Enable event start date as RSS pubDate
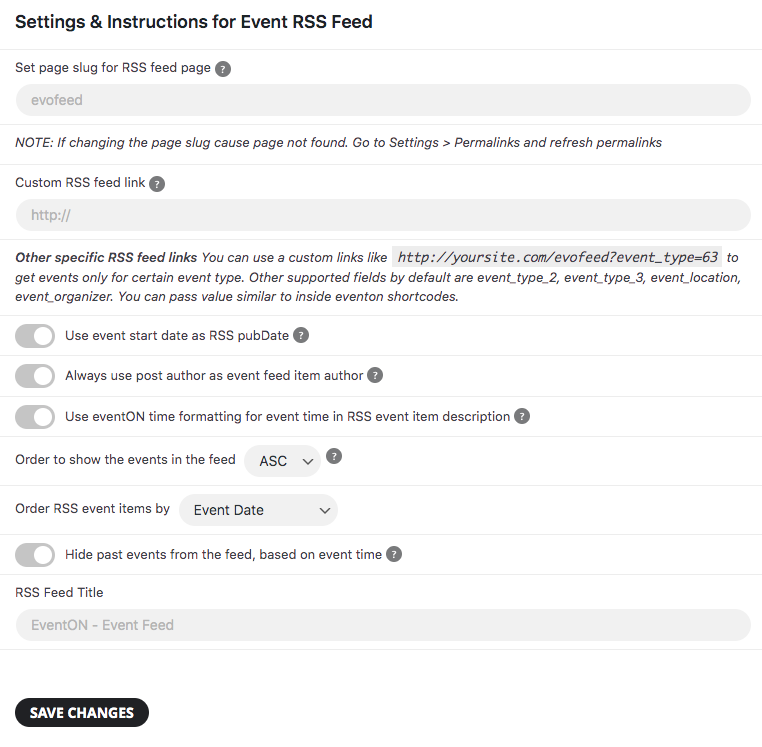 click(x=35, y=336)
